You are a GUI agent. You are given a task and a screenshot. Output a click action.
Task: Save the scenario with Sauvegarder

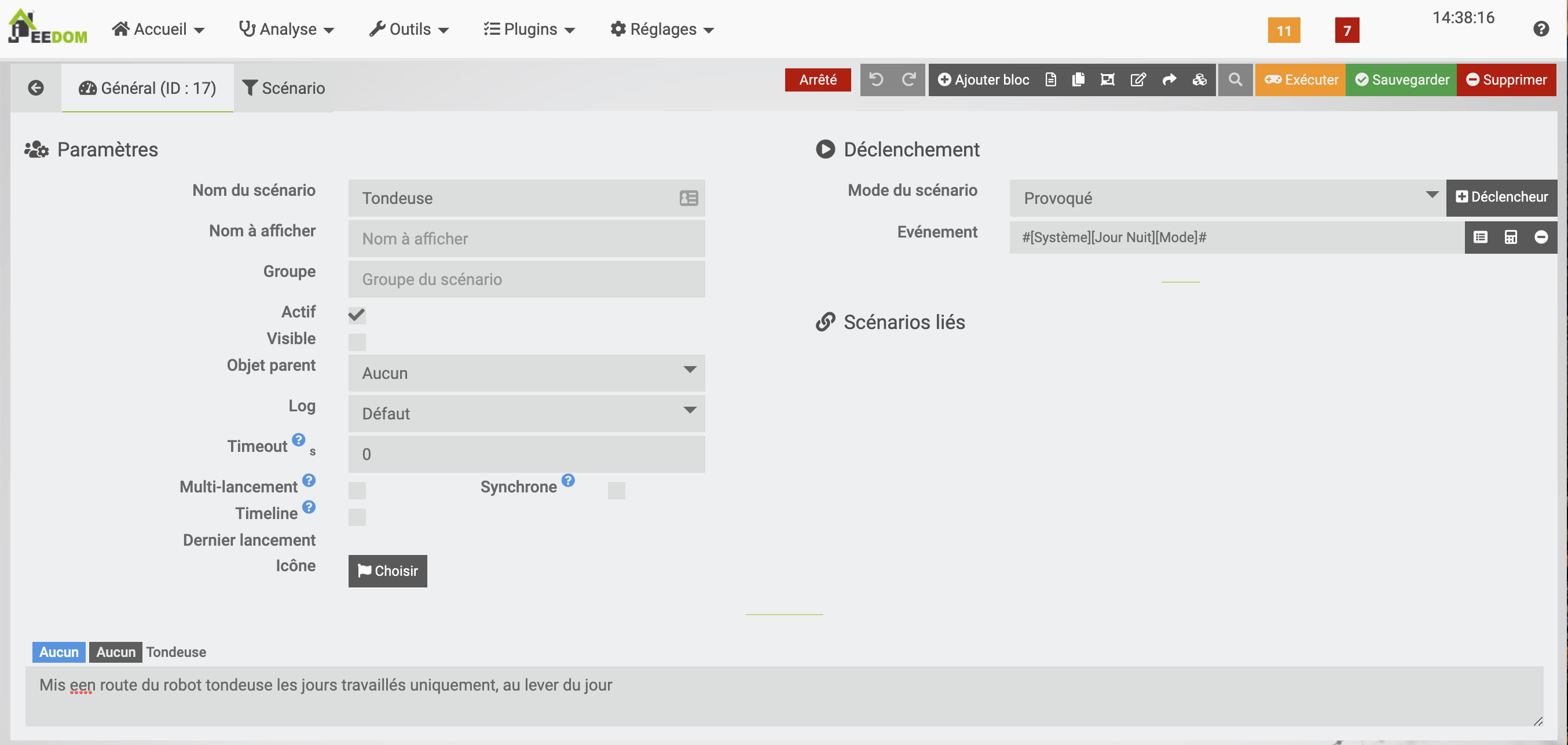1401,80
